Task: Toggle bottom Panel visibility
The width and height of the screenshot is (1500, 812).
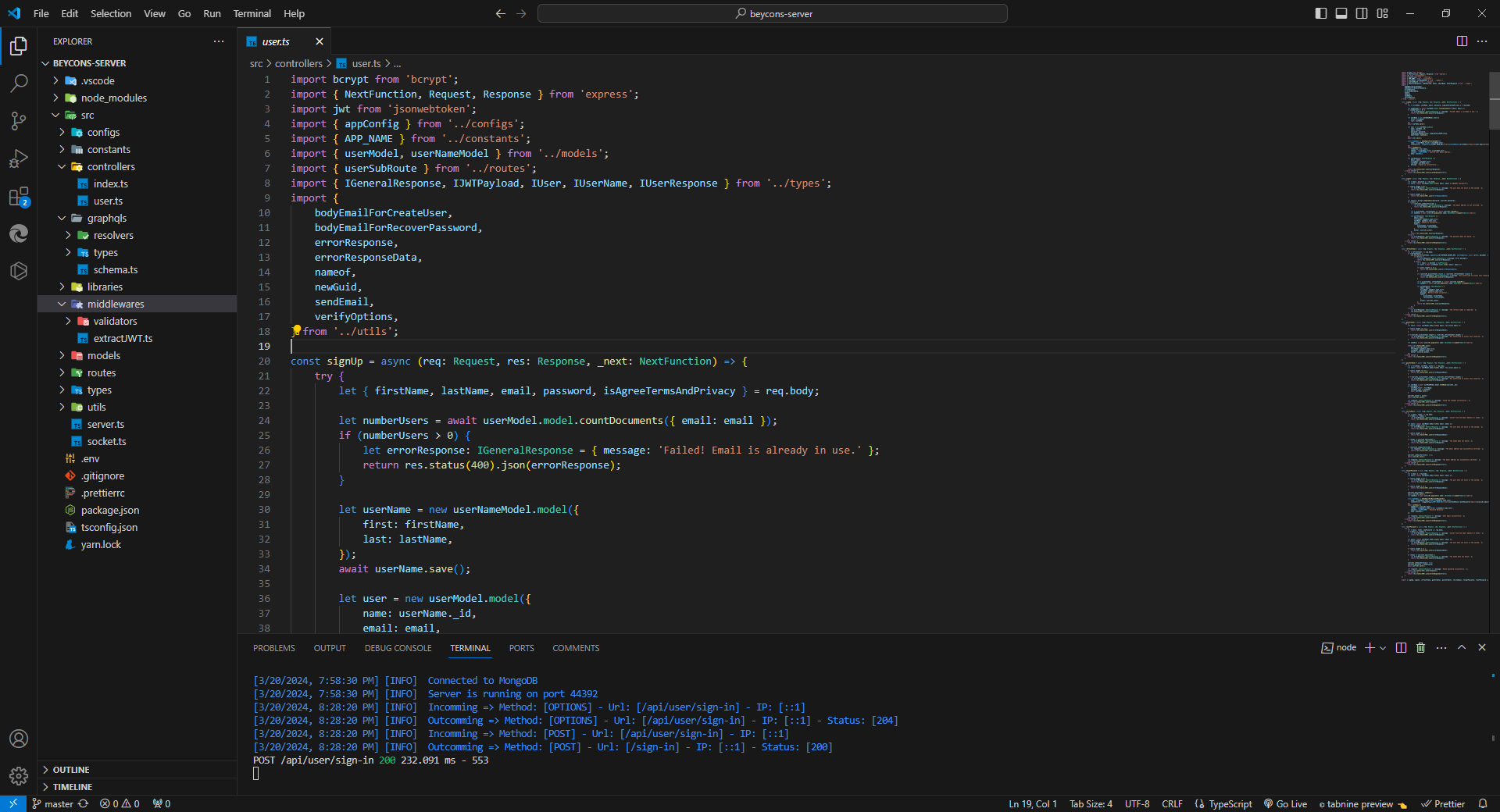Action: [x=1341, y=13]
